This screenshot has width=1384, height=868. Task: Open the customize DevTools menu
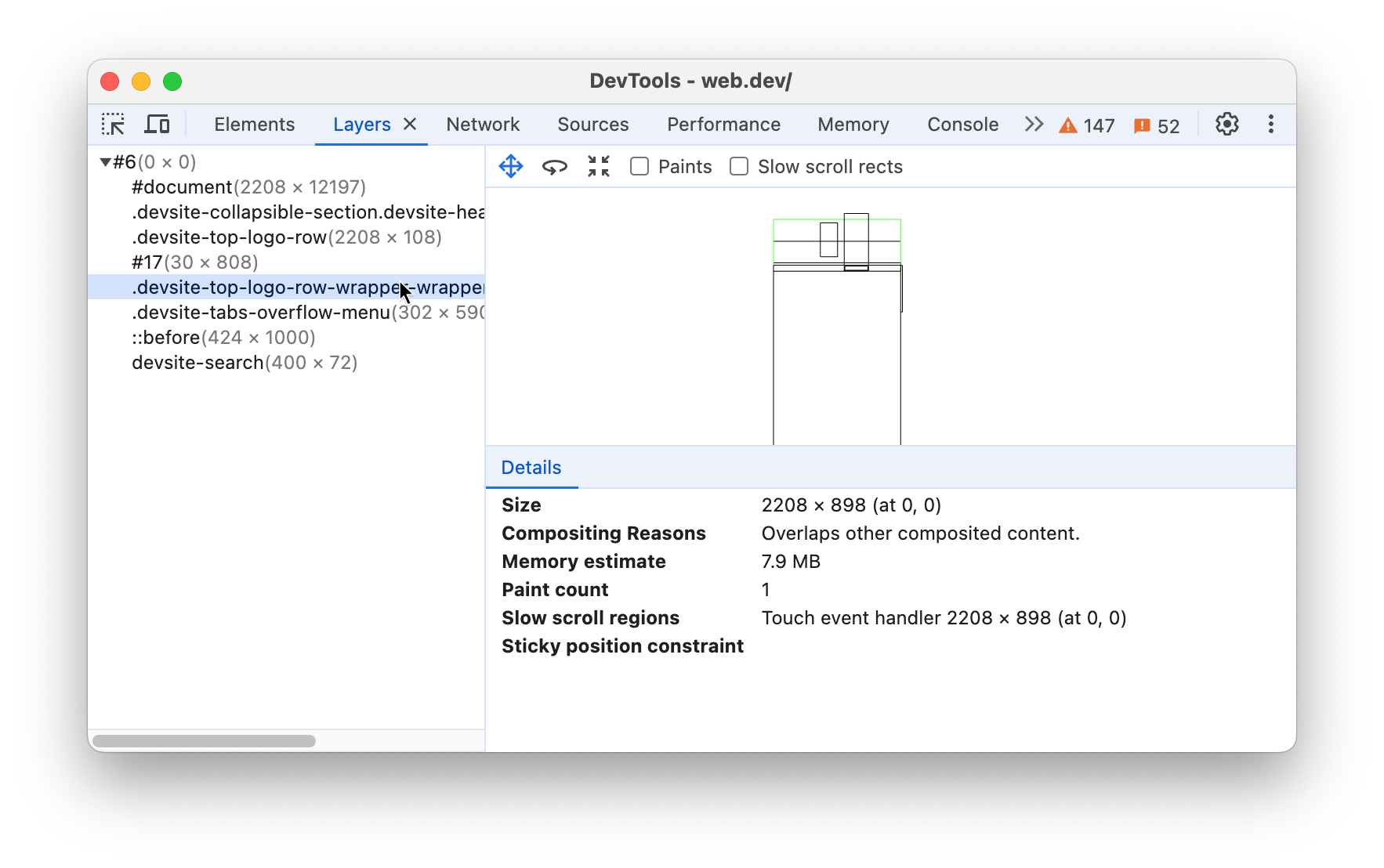click(x=1270, y=124)
